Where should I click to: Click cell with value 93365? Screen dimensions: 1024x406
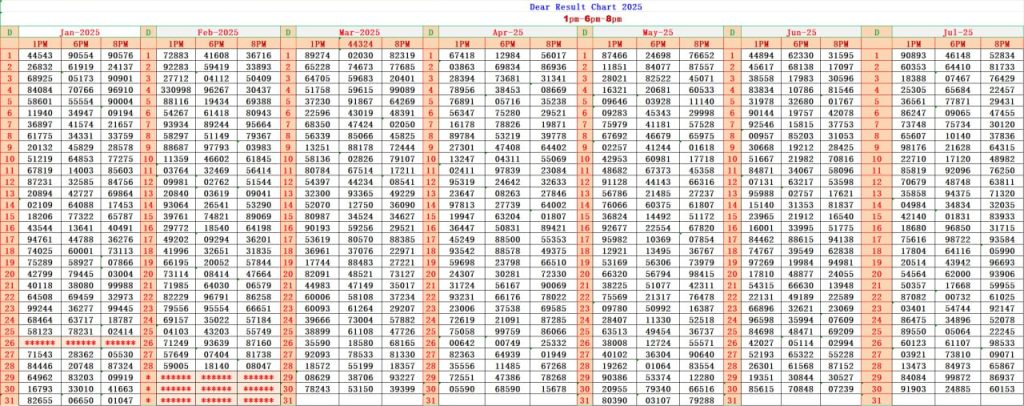[360, 193]
